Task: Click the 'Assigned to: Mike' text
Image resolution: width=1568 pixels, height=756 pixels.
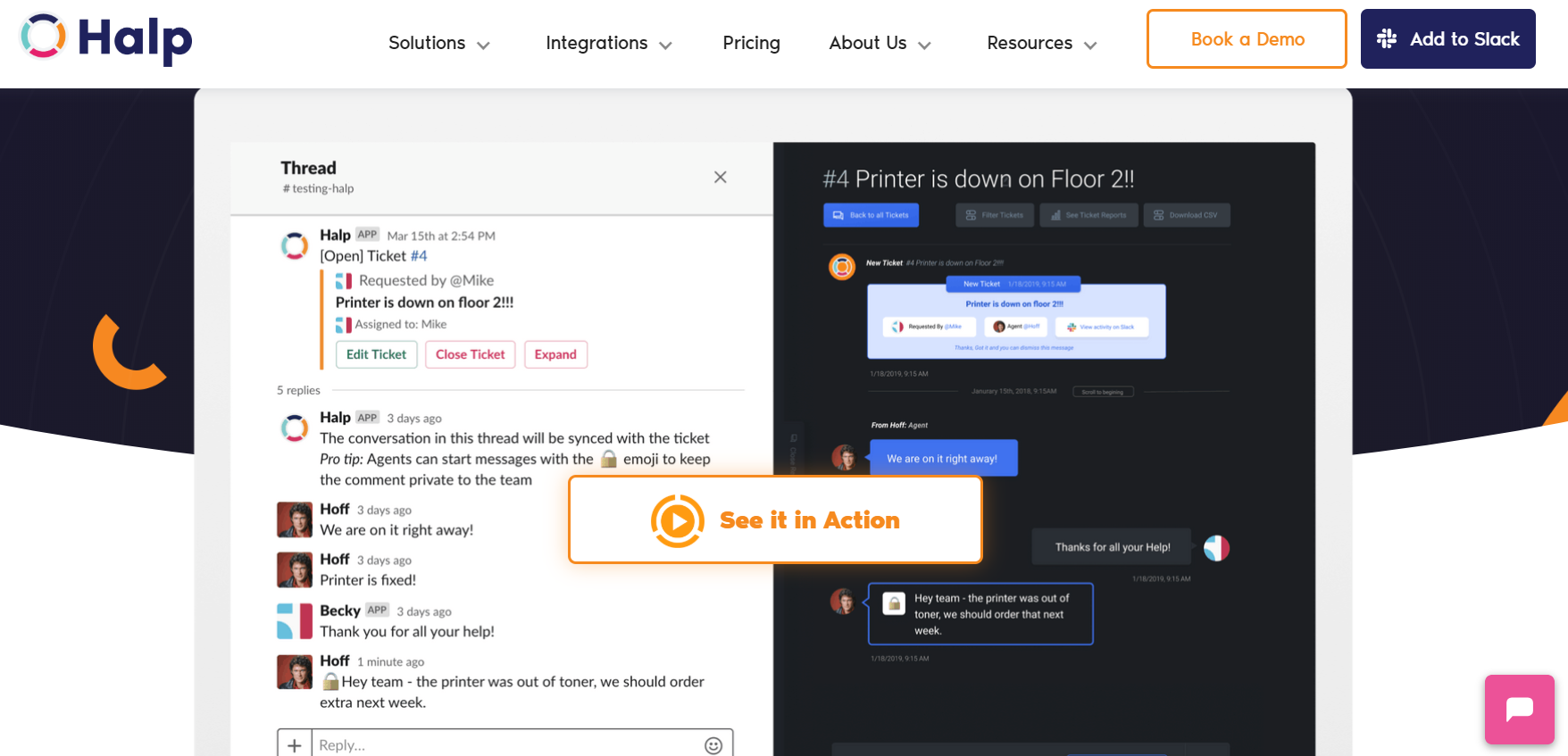Action: tap(400, 324)
